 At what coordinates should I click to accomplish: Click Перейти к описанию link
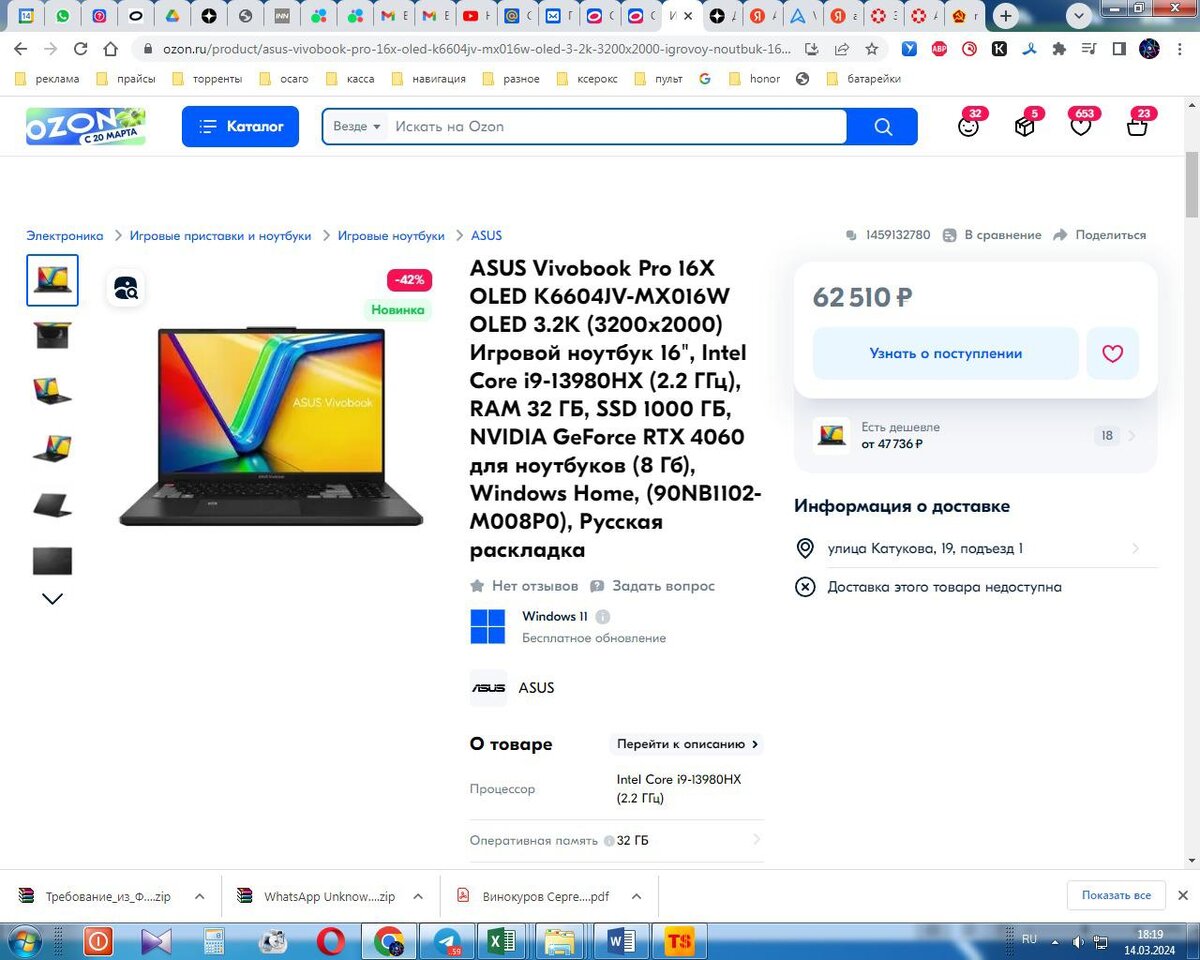688,744
